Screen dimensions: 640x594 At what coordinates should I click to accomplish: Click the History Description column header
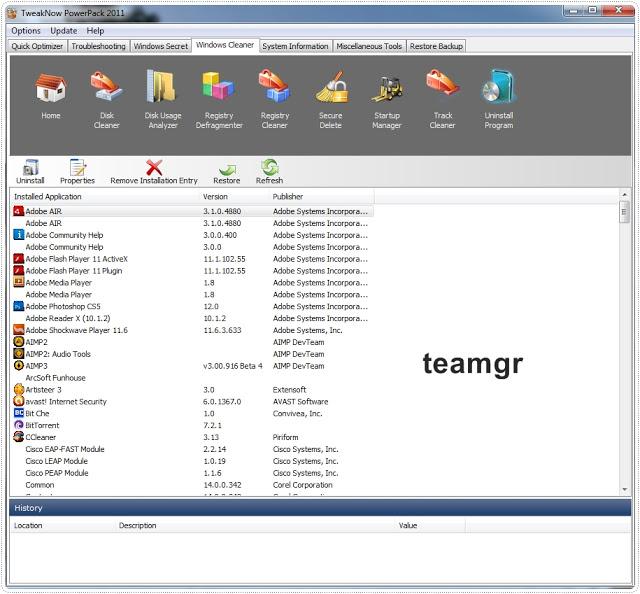point(256,525)
